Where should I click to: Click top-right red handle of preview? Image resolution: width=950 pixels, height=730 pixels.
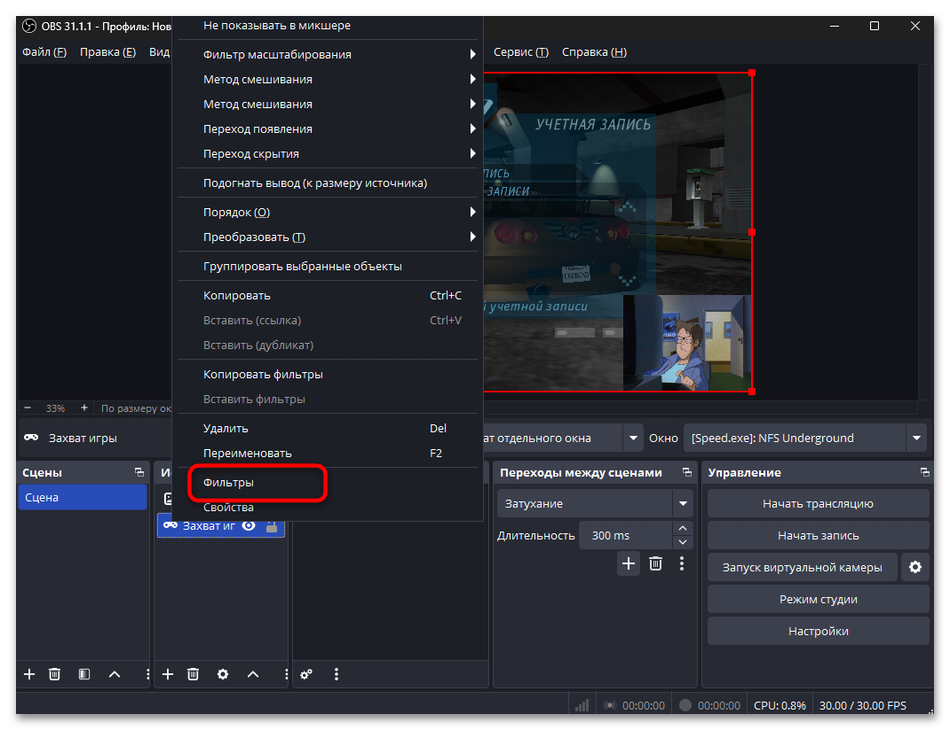[752, 73]
